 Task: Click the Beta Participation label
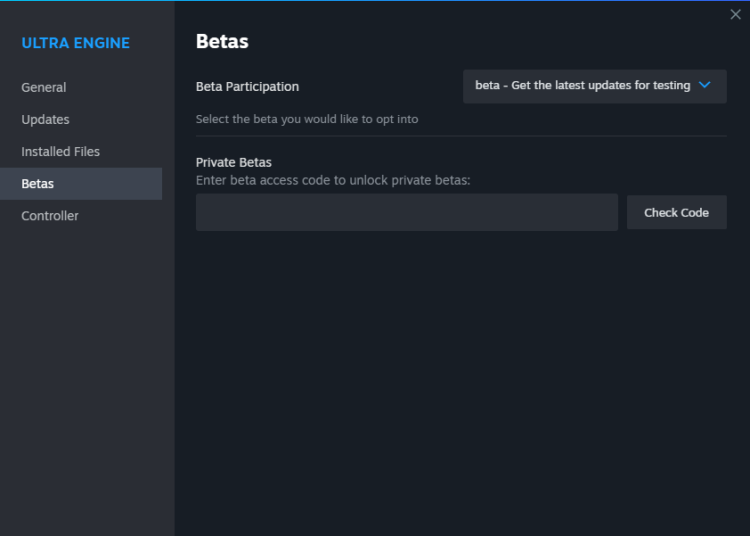point(247,87)
